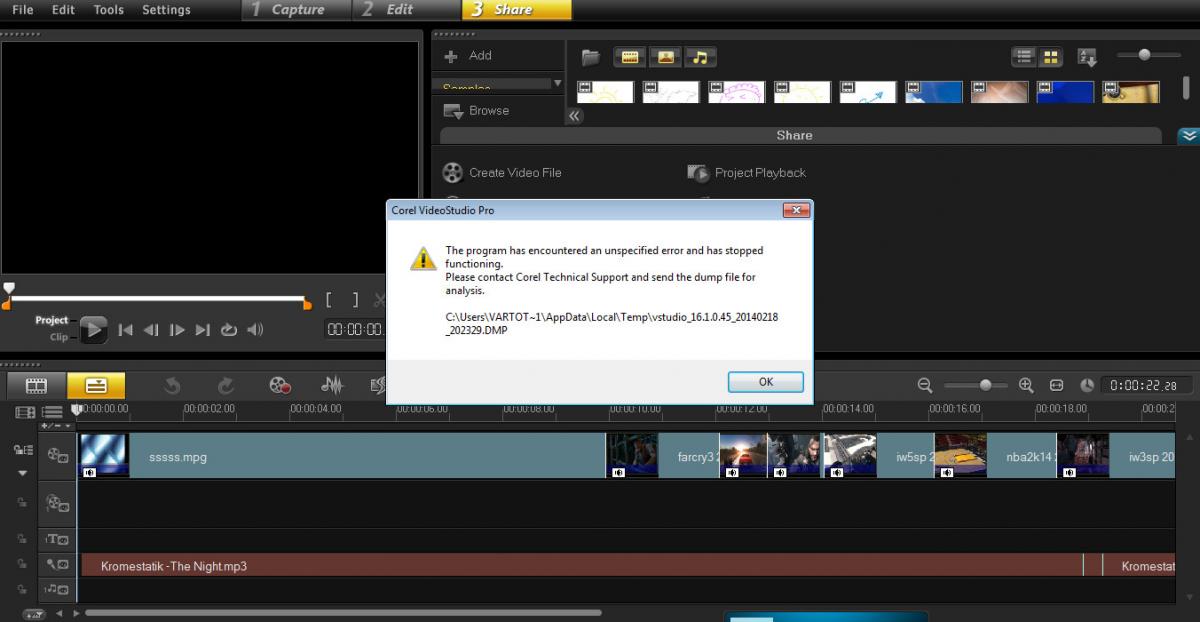Screen dimensions: 1200x622
Task: Jump to the end of project
Action: [x=202, y=330]
